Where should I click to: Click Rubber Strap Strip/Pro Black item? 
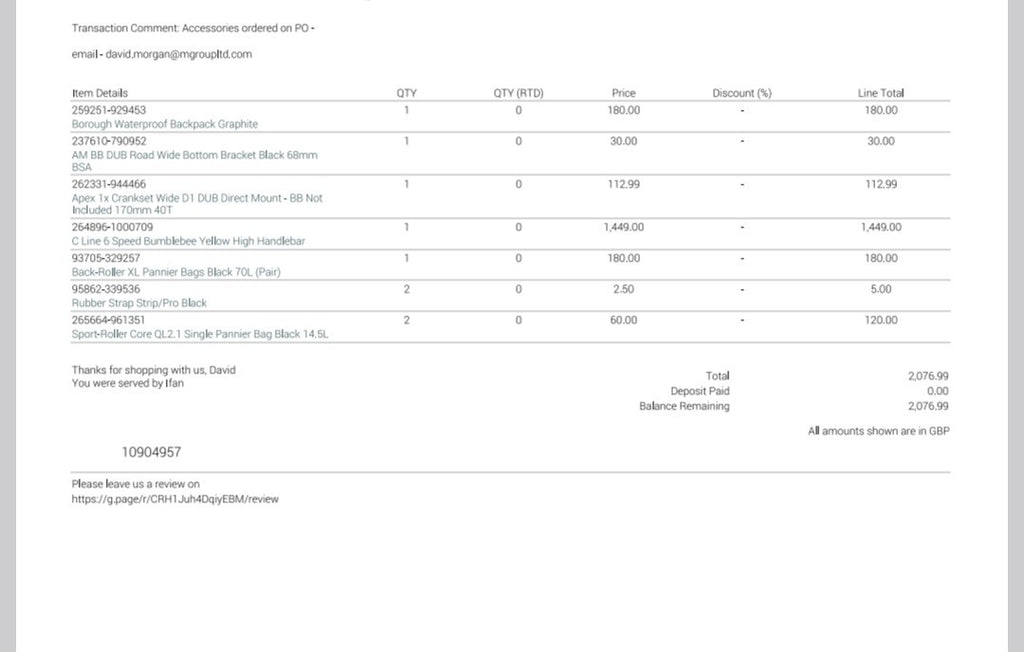(x=139, y=303)
